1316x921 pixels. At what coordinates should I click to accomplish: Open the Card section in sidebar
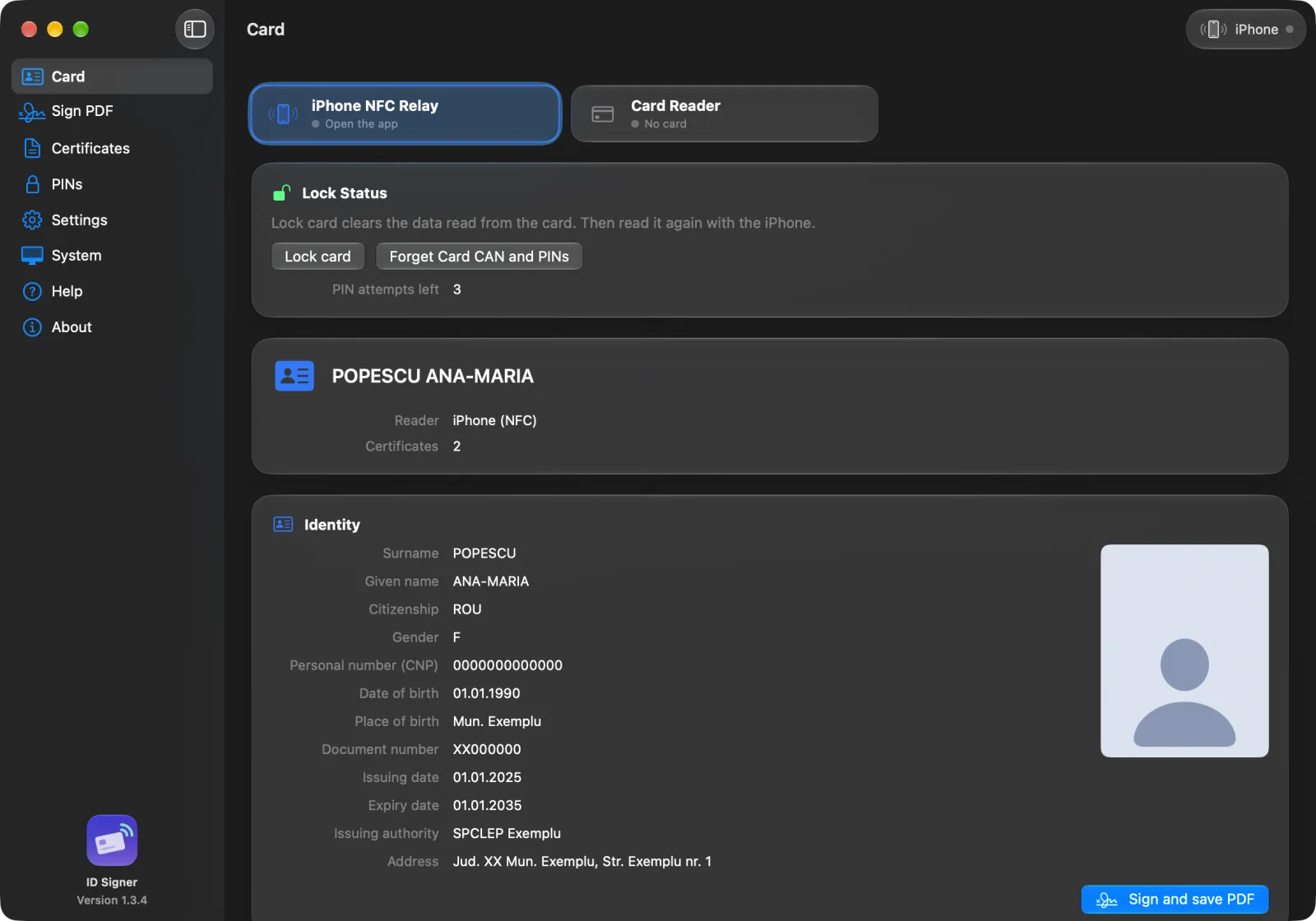[x=112, y=76]
